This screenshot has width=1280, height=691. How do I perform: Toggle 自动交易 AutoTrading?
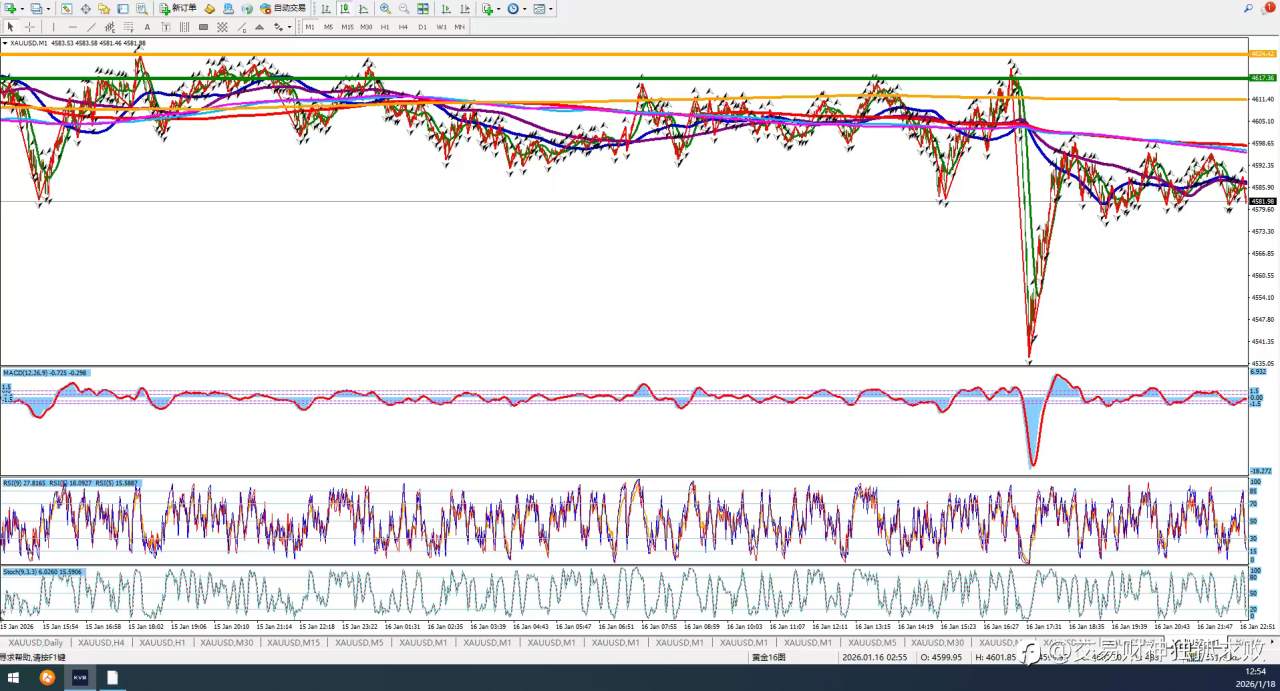click(283, 8)
